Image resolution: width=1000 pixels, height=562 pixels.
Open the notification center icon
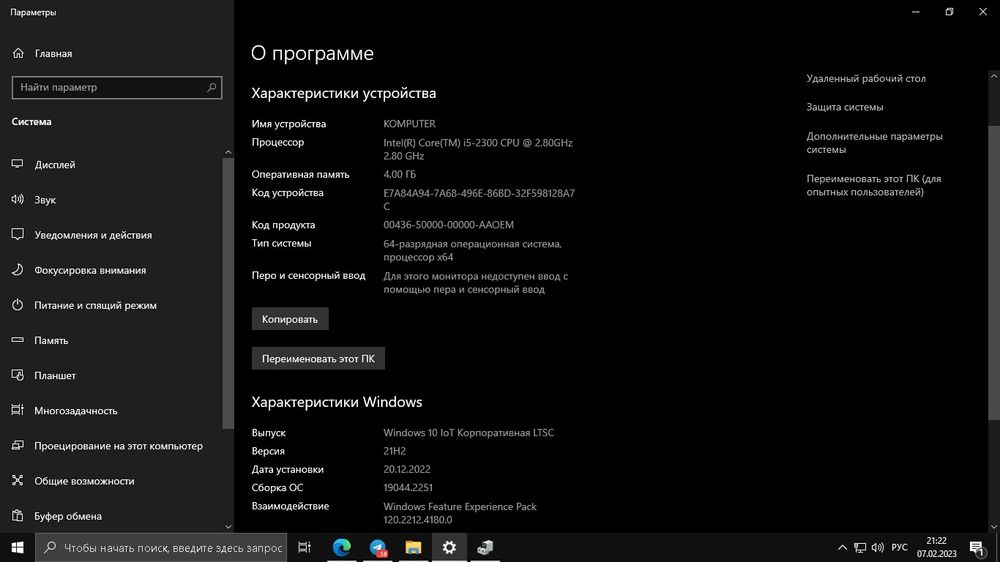pos(977,547)
